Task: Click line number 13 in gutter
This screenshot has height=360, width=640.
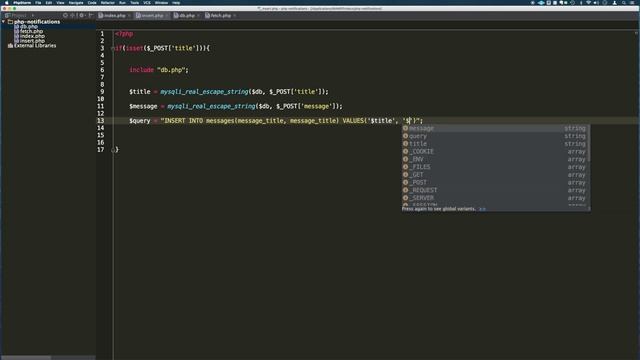Action: (x=100, y=121)
